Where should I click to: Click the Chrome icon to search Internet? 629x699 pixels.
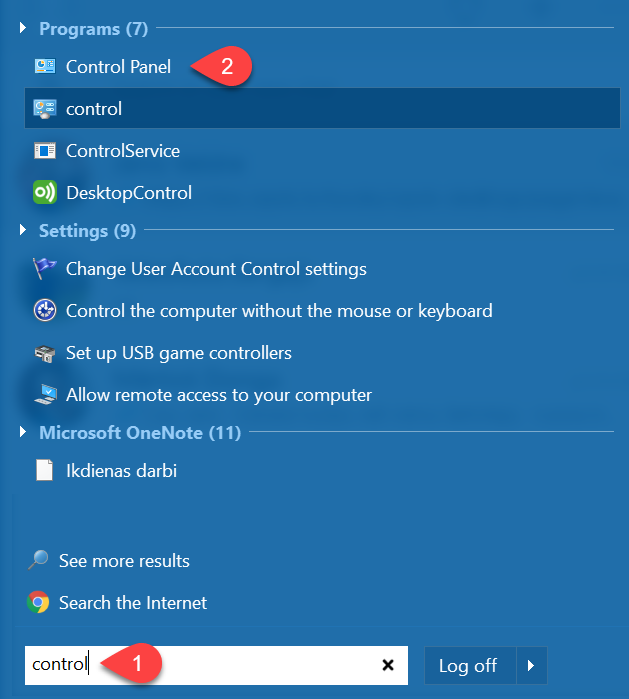click(x=38, y=602)
